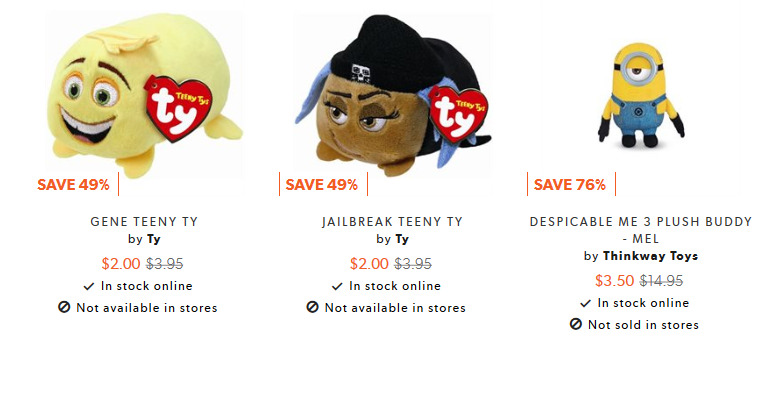This screenshot has height=417, width=763.
Task: Open Despicable Me 3 Plush Buddy title
Action: pyautogui.click(x=640, y=230)
